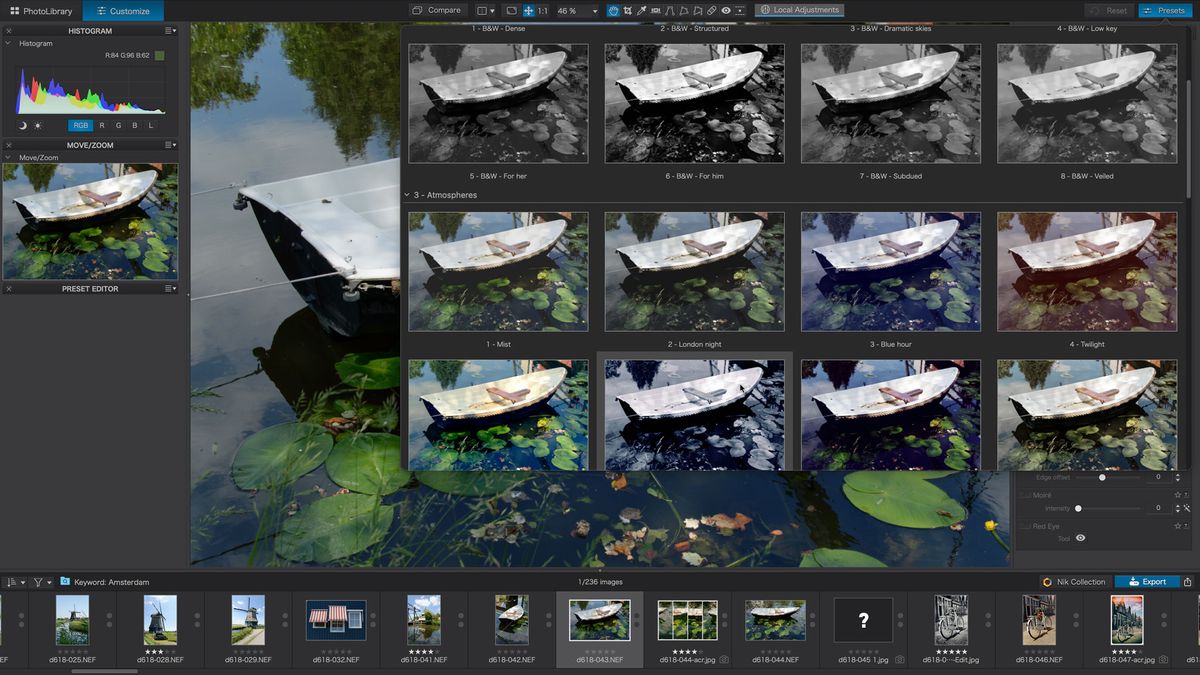The height and width of the screenshot is (675, 1200).
Task: Toggle the Red Eye tool eye icon
Action: 1080,538
